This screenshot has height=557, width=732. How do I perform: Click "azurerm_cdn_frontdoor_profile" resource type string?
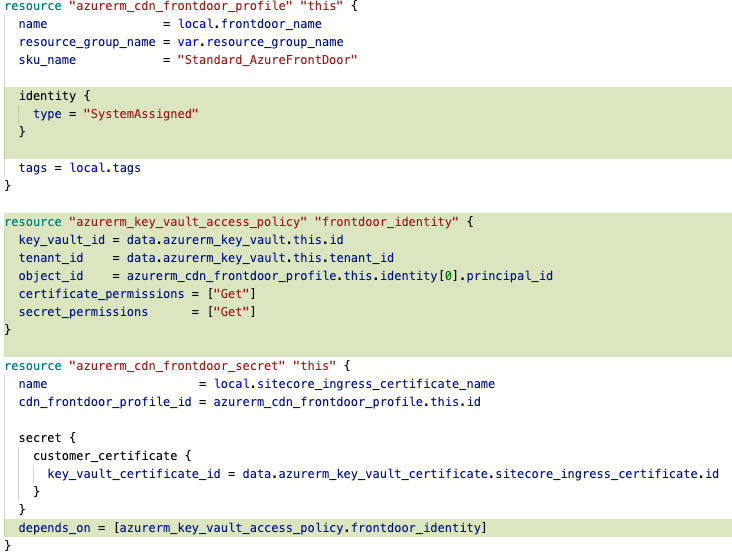coord(180,6)
